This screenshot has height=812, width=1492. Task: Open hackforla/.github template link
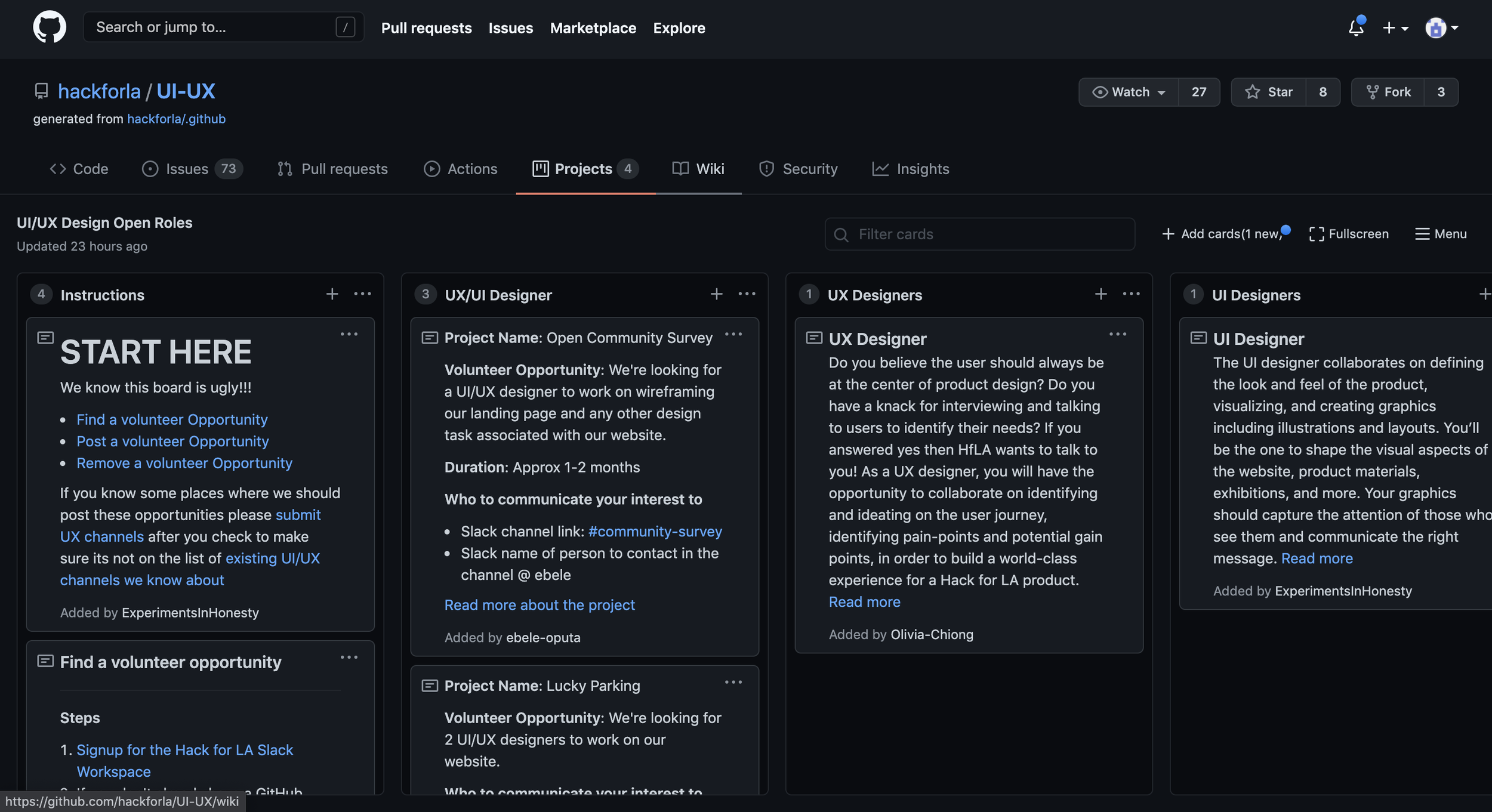(x=177, y=119)
